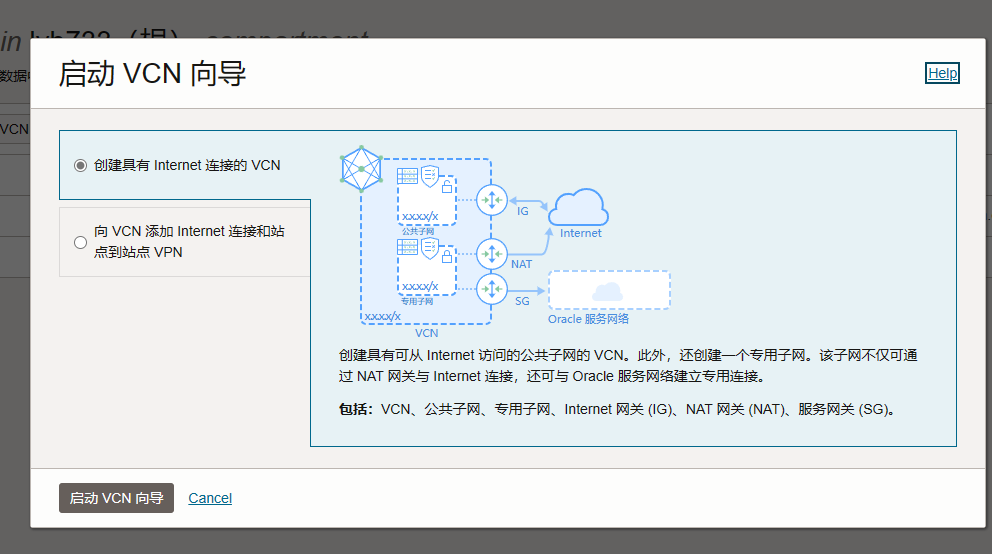The height and width of the screenshot is (554, 992).
Task: Click the VCN hexagon network icon
Action: tap(361, 169)
